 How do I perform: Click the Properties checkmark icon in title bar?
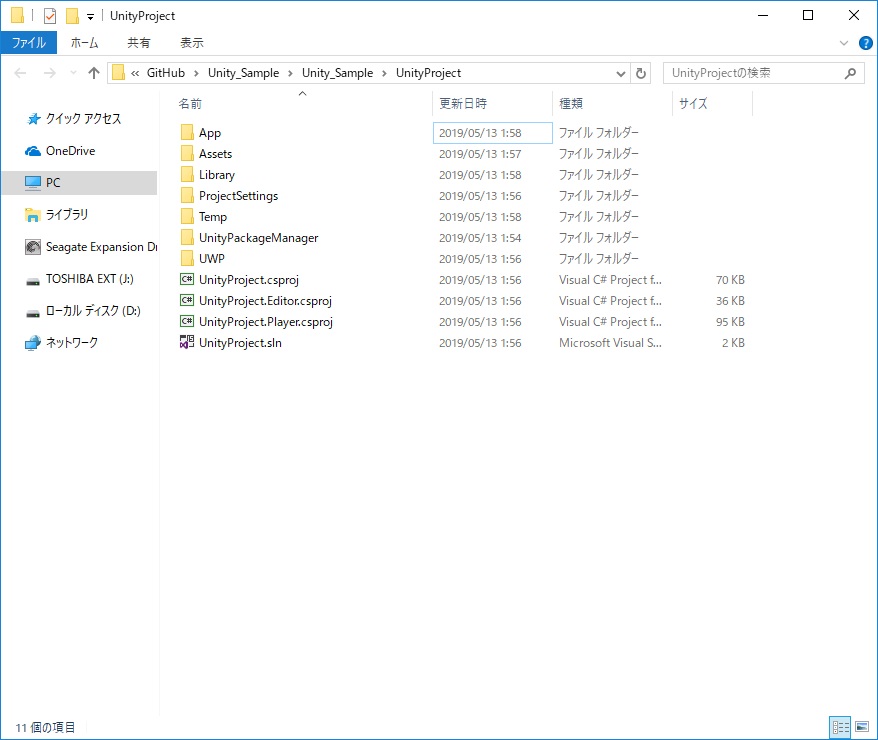point(50,16)
